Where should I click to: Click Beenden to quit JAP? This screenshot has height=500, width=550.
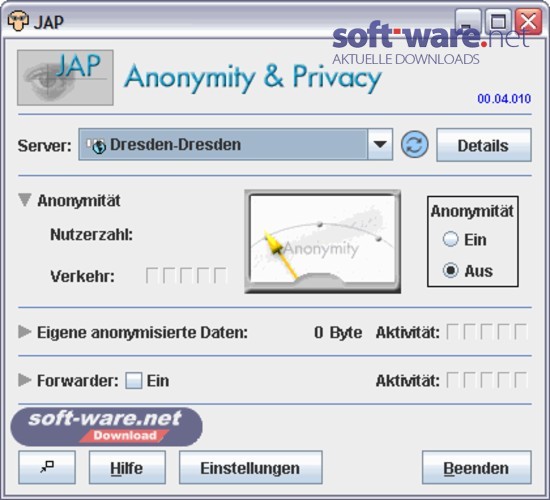tap(477, 467)
